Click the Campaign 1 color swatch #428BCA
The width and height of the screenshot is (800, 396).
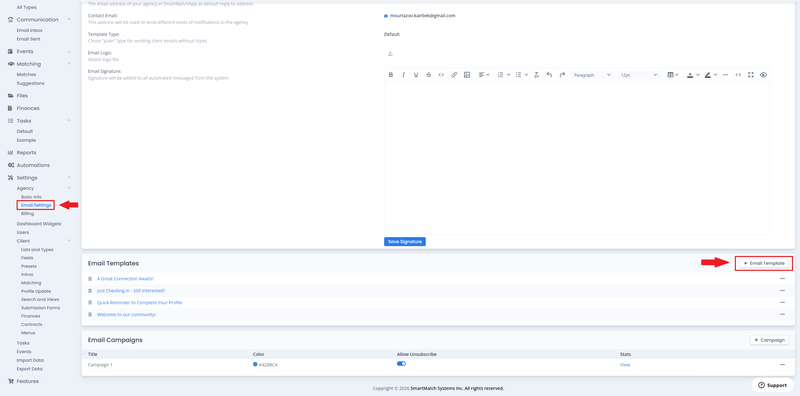(255, 364)
